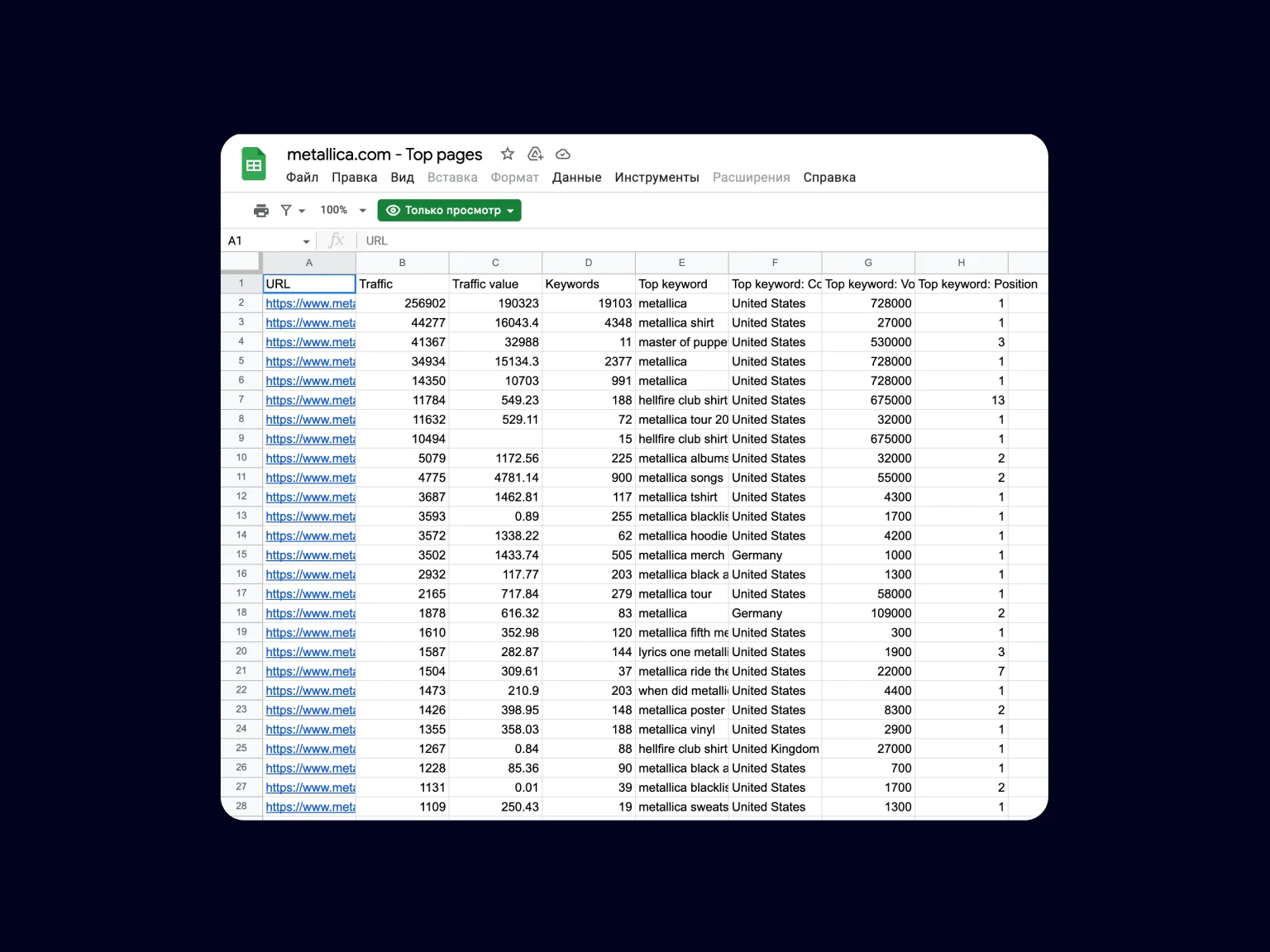Open the Правка menu
This screenshot has width=1270, height=952.
click(x=354, y=178)
